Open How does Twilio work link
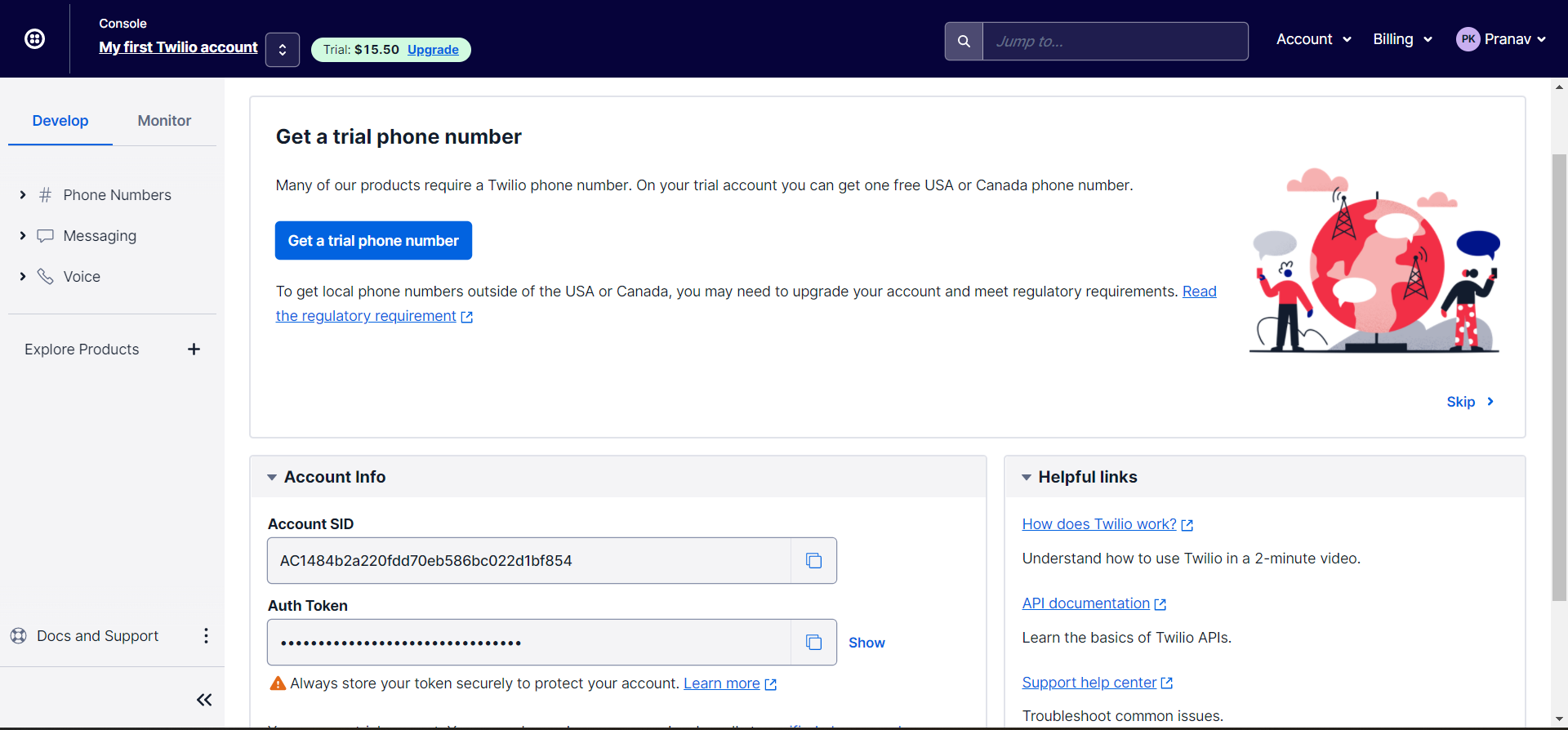The width and height of the screenshot is (1568, 730). [x=1099, y=524]
